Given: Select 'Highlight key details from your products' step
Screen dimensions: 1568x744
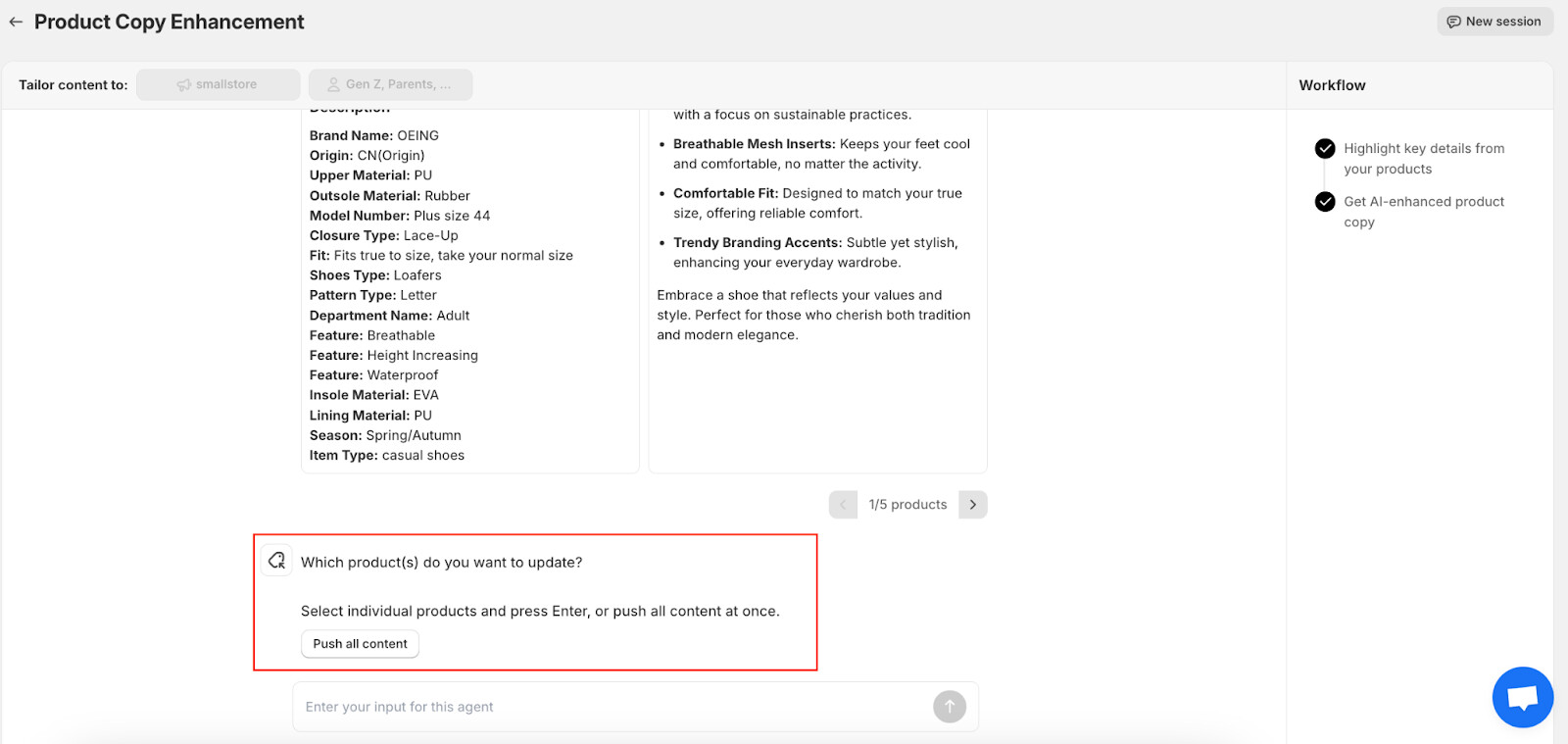Looking at the screenshot, I should pos(1423,159).
